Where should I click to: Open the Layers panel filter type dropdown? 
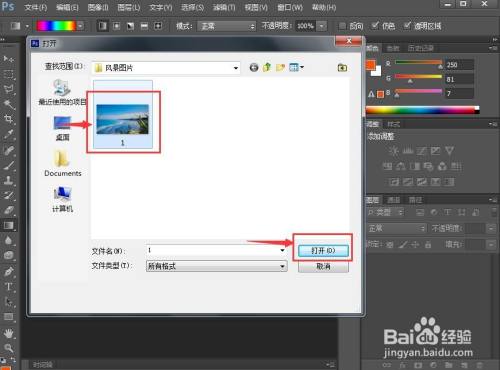click(385, 212)
